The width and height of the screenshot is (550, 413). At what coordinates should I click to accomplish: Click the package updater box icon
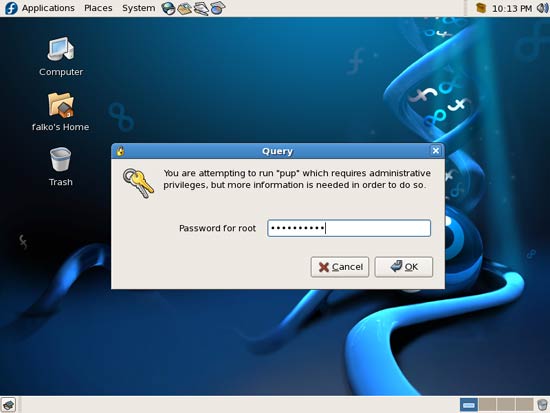tap(481, 8)
